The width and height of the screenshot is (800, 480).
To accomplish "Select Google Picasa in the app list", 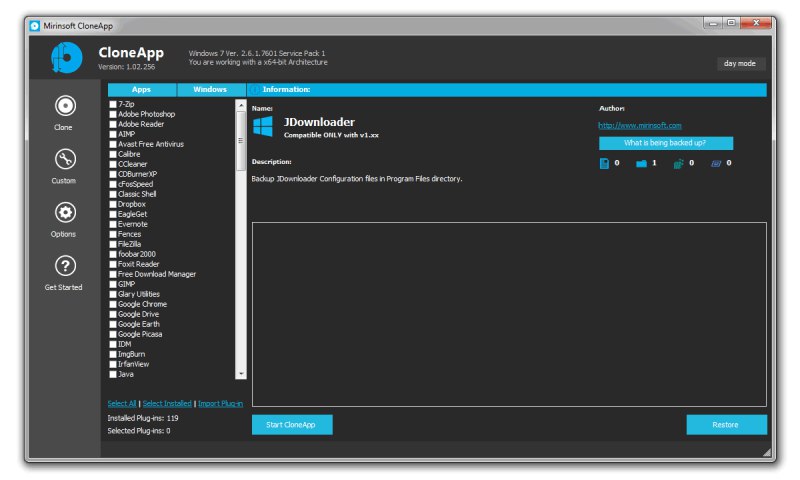I will pos(140,334).
